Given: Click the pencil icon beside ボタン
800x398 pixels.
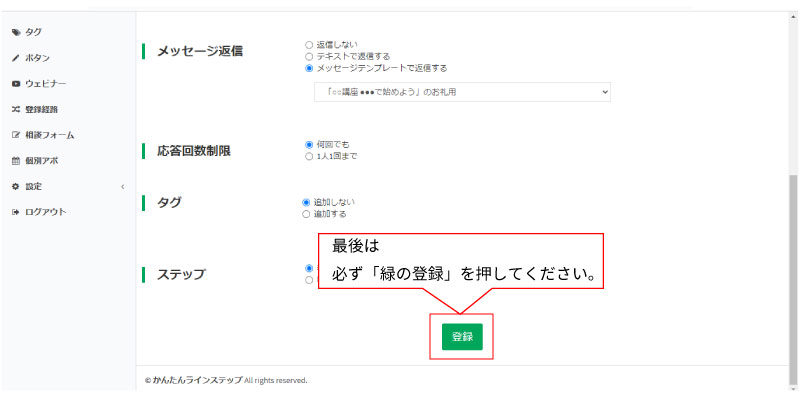Looking at the screenshot, I should [15, 58].
